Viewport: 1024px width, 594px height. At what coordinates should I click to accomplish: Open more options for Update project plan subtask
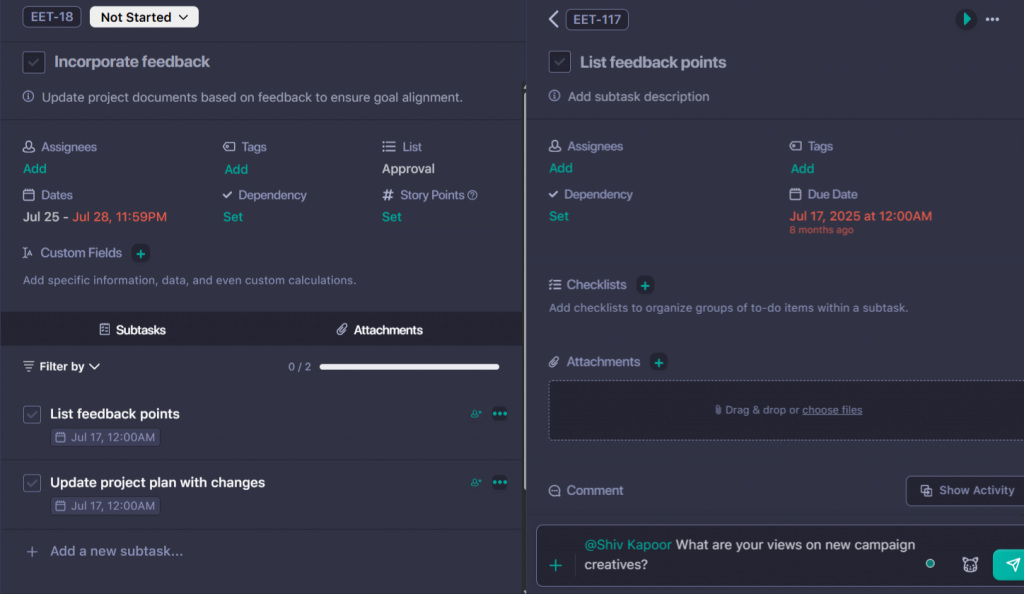500,482
